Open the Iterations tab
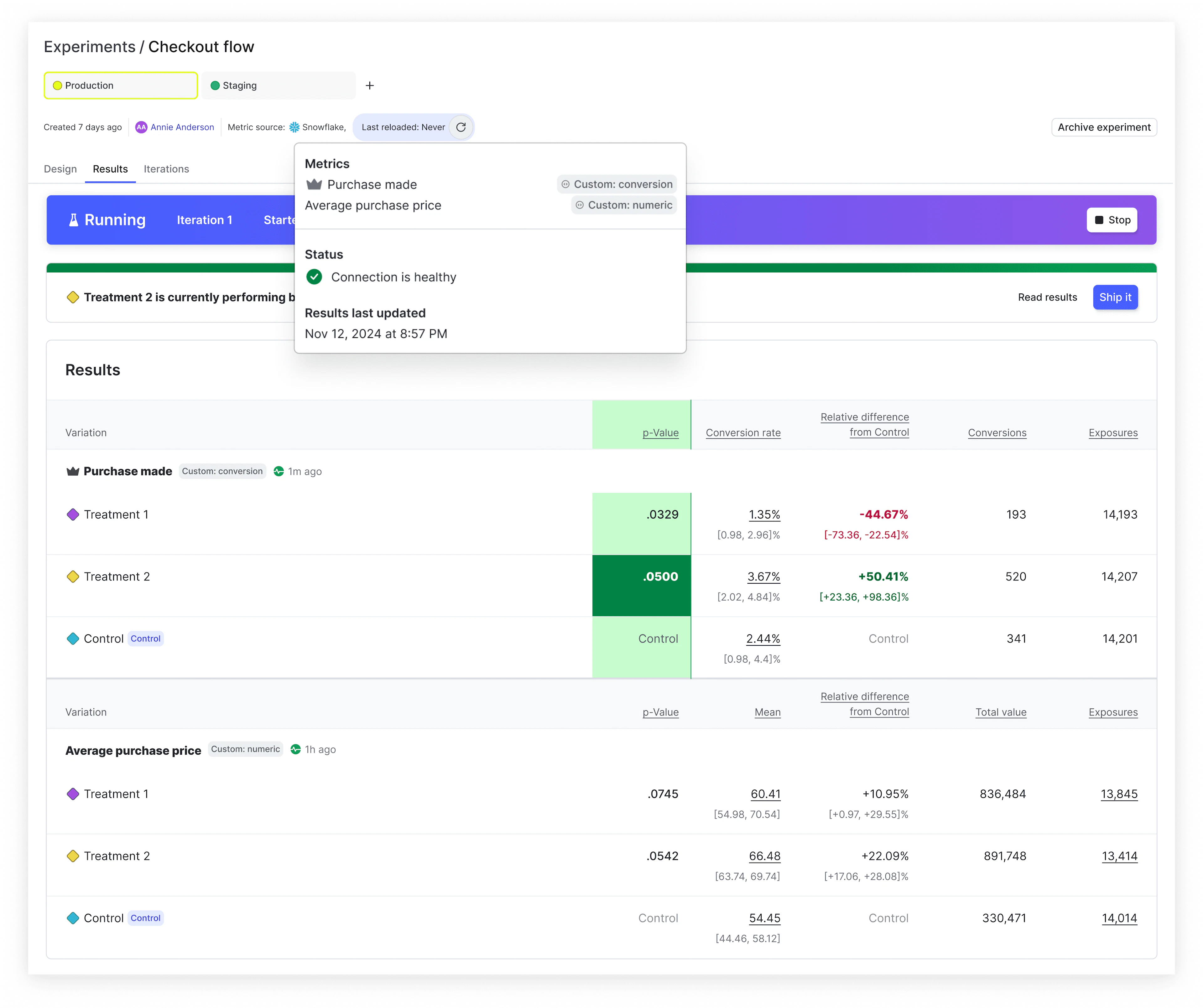Viewport: 1203px width, 1008px height. coord(166,169)
